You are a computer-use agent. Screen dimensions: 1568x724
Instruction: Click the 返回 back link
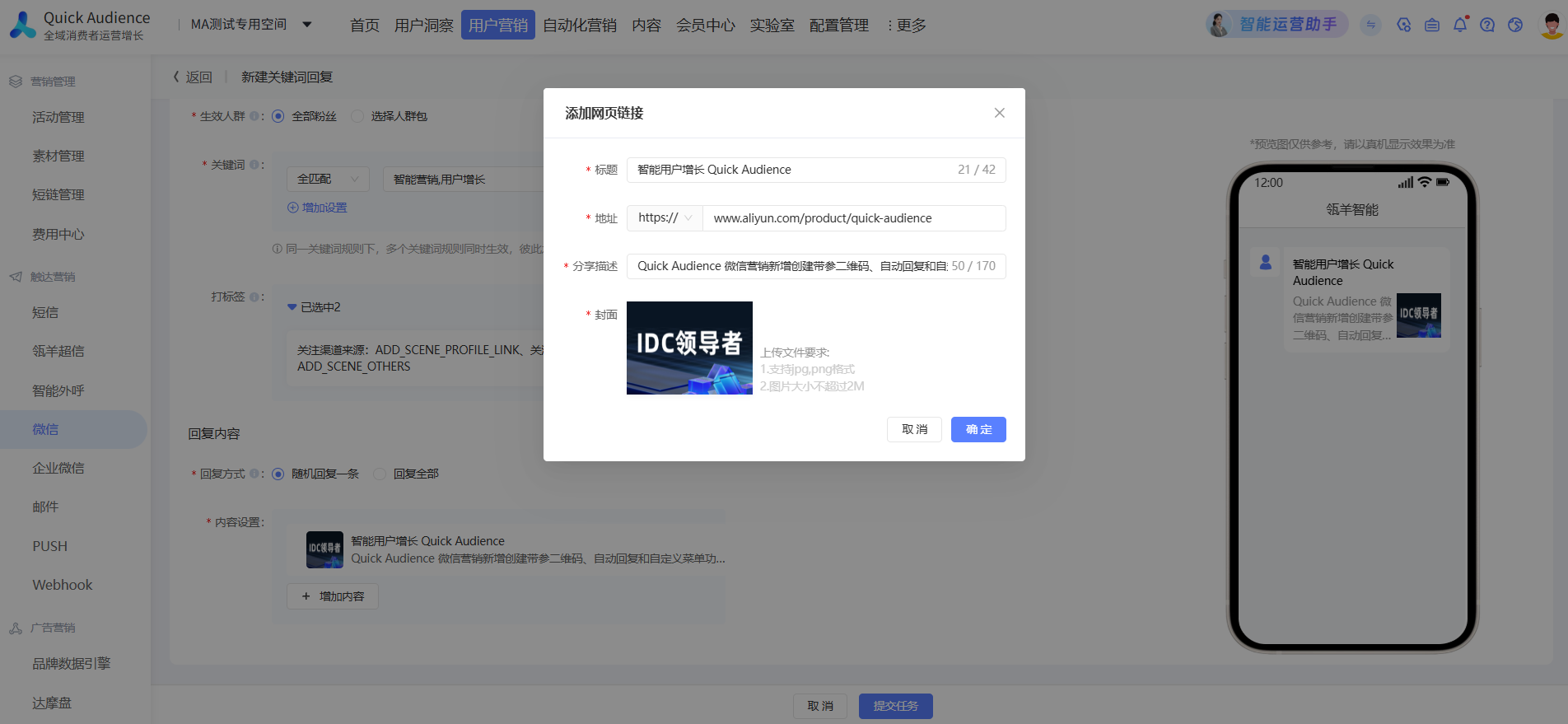[192, 77]
